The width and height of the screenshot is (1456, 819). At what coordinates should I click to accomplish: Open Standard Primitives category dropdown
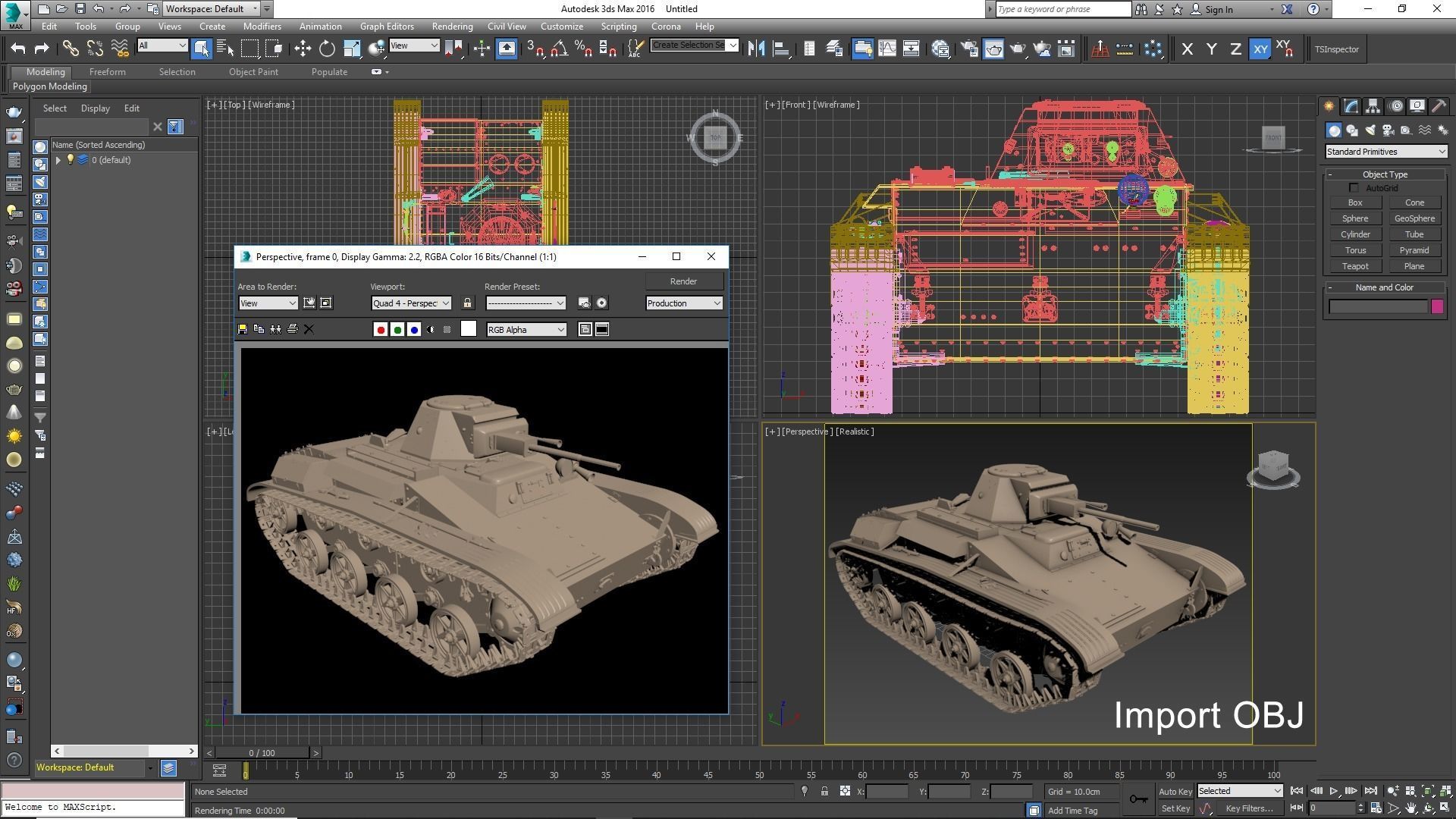click(1385, 152)
